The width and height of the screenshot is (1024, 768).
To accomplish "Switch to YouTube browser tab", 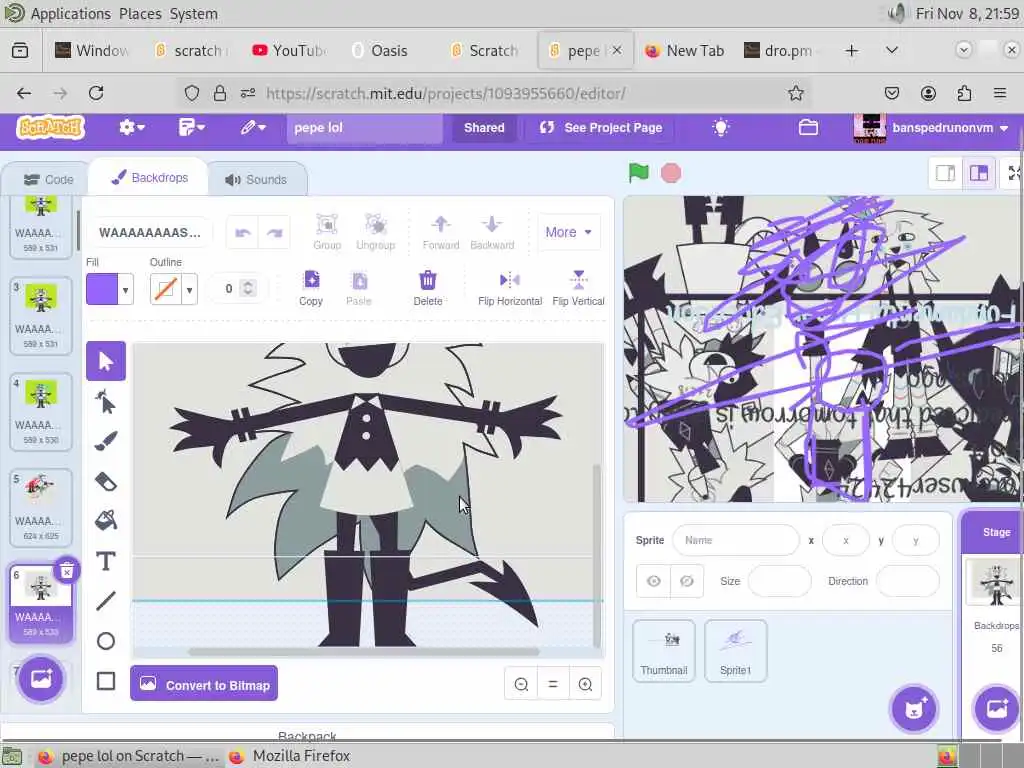I will click(289, 50).
